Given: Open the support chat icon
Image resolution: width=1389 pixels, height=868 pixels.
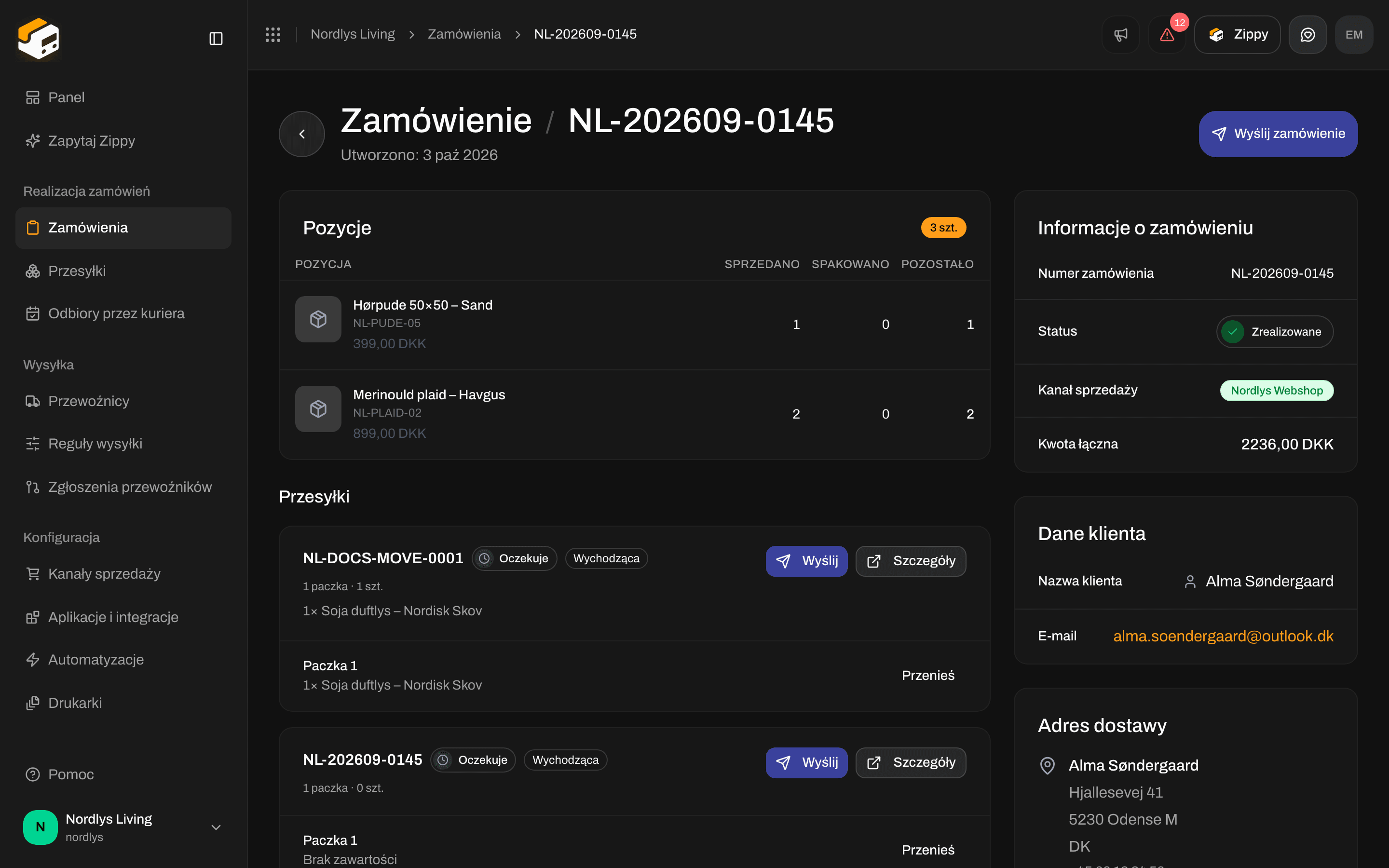Looking at the screenshot, I should 1307,34.
